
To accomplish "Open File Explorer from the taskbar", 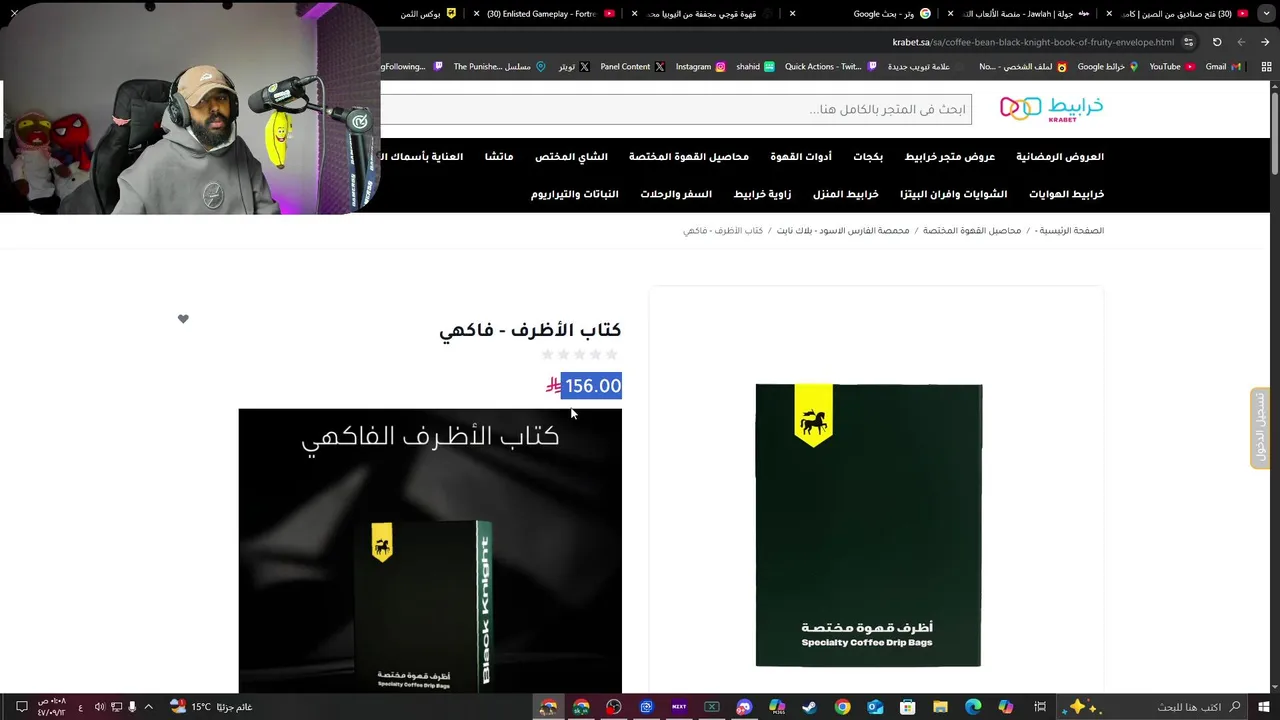I will [x=940, y=707].
